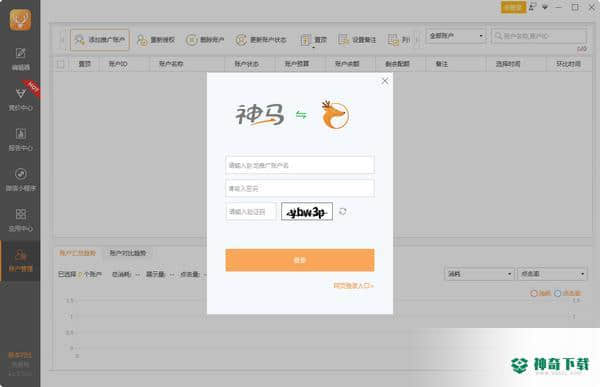Viewport: 600px width, 387px height.
Task: Sort by the account name column header
Action: coord(171,64)
